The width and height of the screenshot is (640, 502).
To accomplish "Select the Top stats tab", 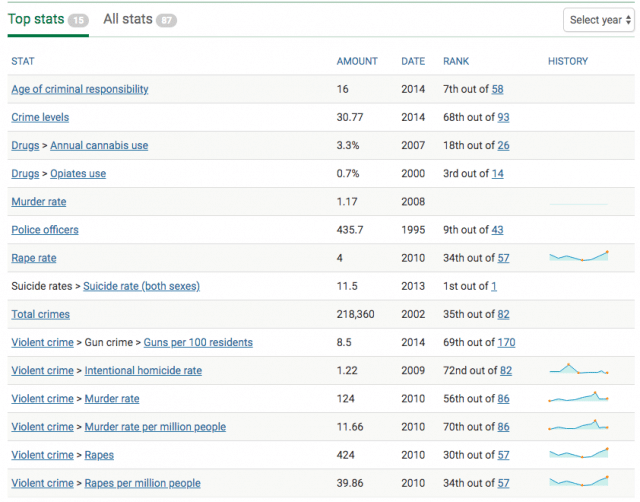I will tap(48, 19).
